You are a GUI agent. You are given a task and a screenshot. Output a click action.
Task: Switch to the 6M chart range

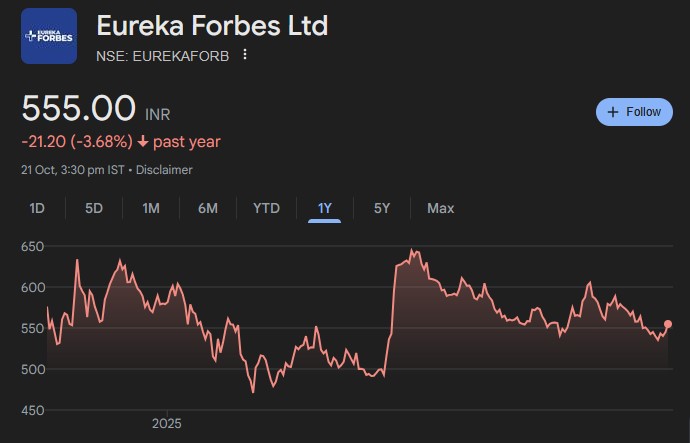[208, 208]
